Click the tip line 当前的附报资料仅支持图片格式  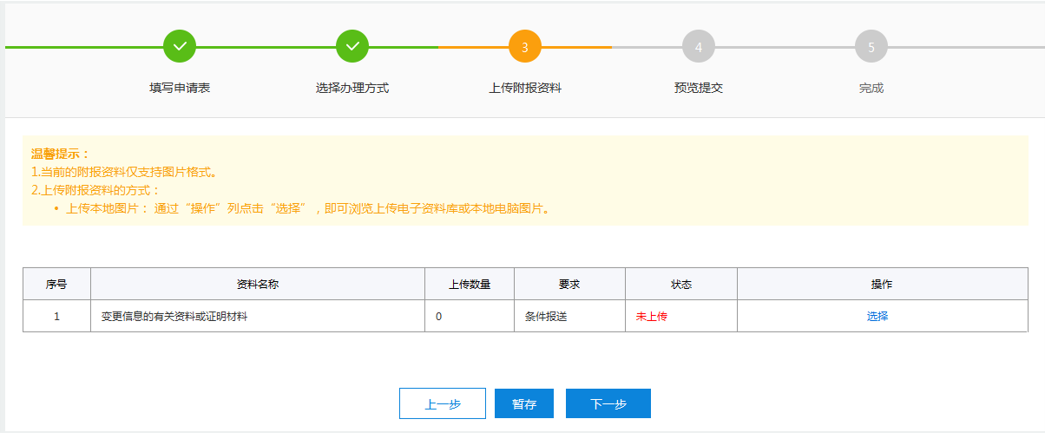[x=124, y=172]
